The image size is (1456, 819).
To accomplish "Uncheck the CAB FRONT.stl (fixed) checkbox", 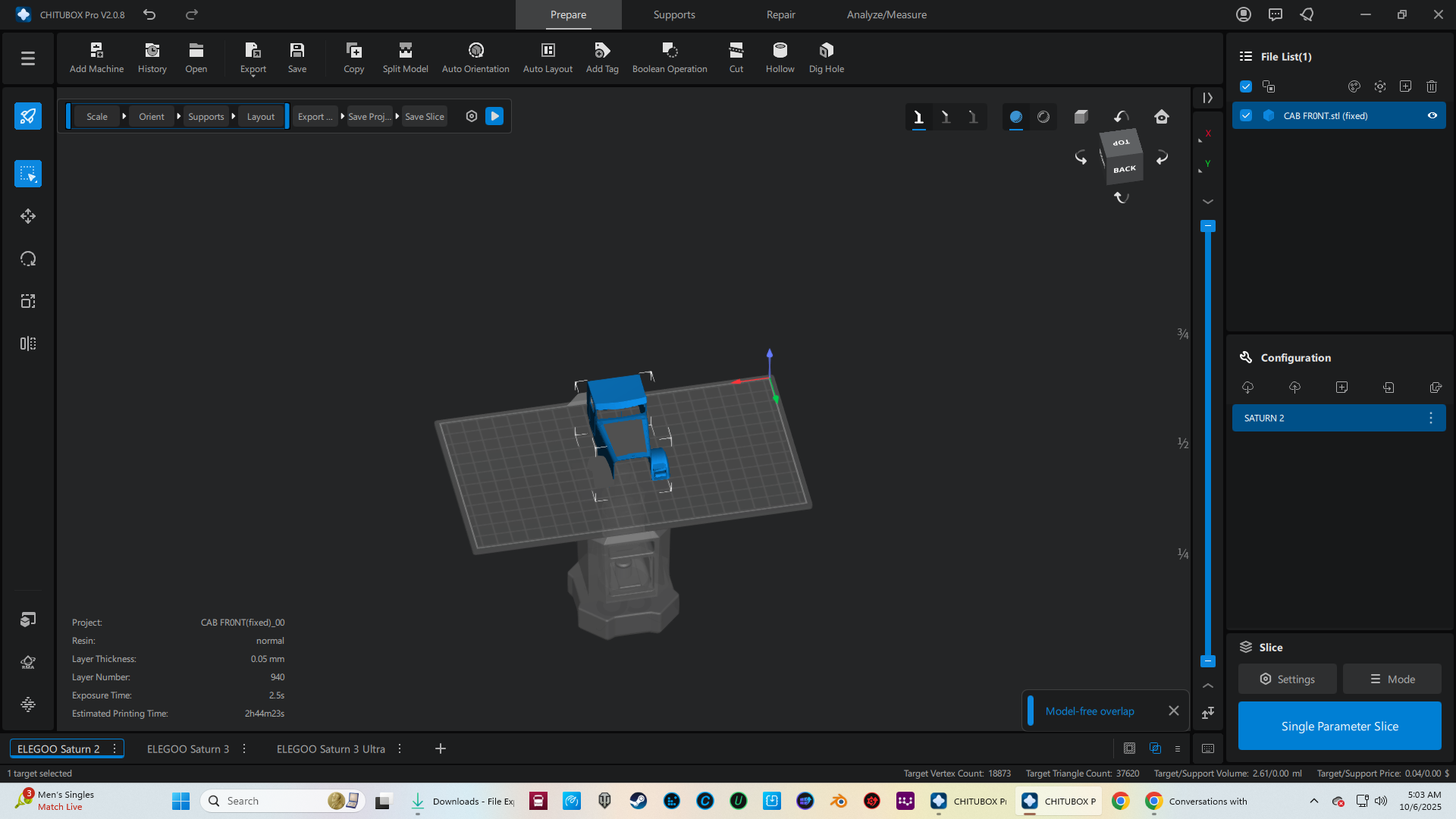I will (1245, 115).
